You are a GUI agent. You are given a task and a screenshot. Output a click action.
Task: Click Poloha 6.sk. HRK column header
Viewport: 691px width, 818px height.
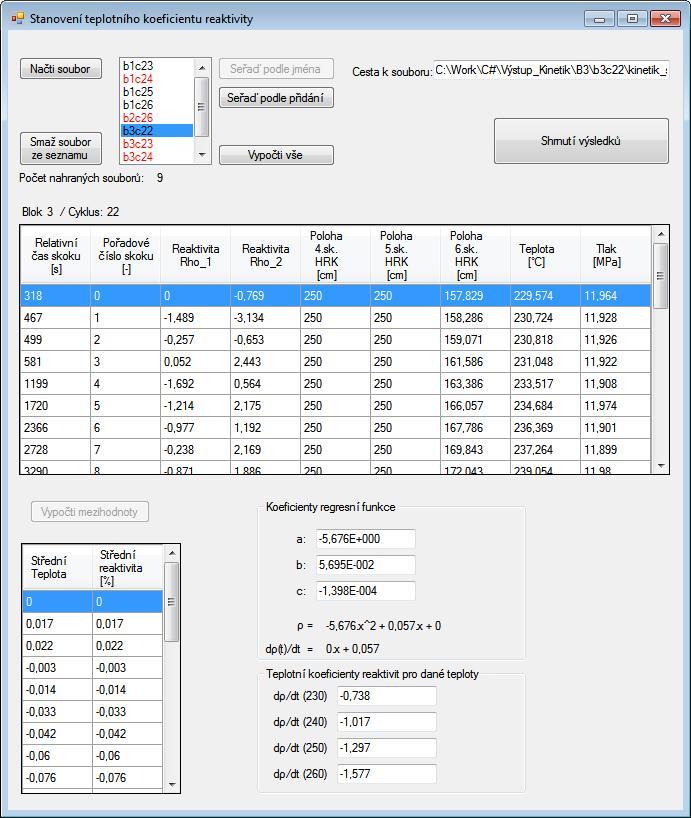[466, 256]
